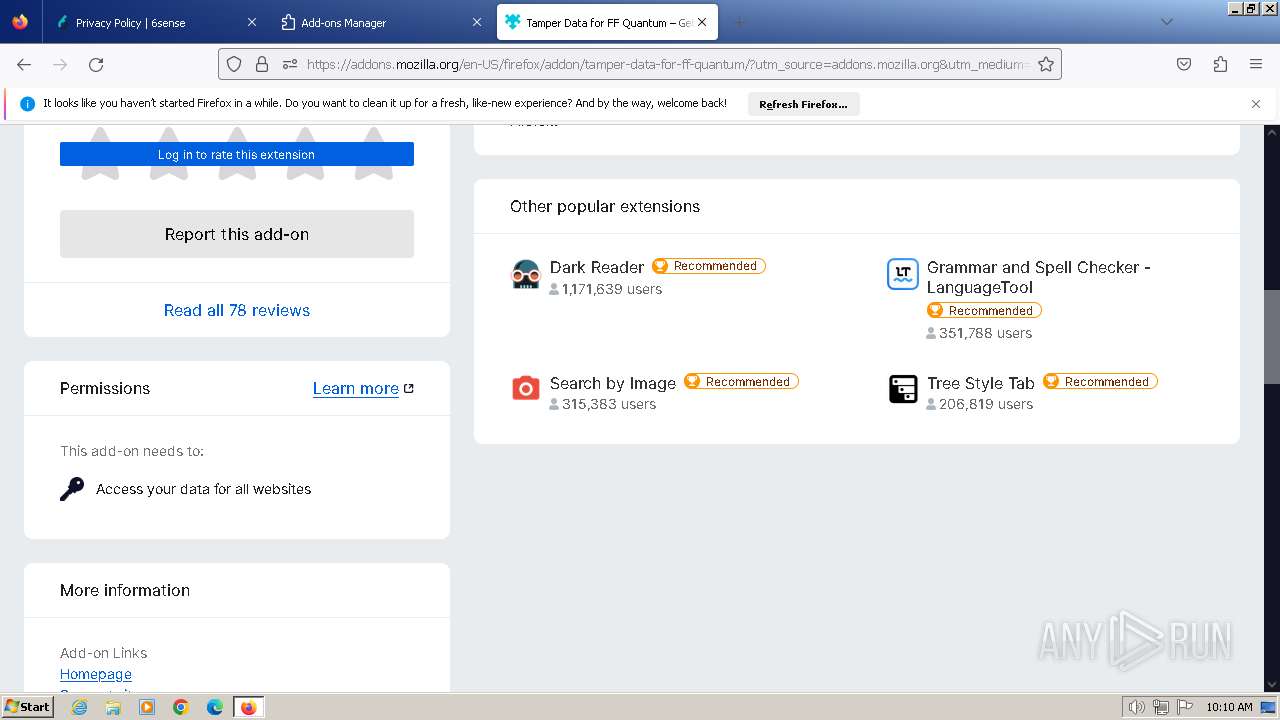This screenshot has height=720, width=1280.
Task: Click the Tree Style Tab icon
Action: click(903, 388)
